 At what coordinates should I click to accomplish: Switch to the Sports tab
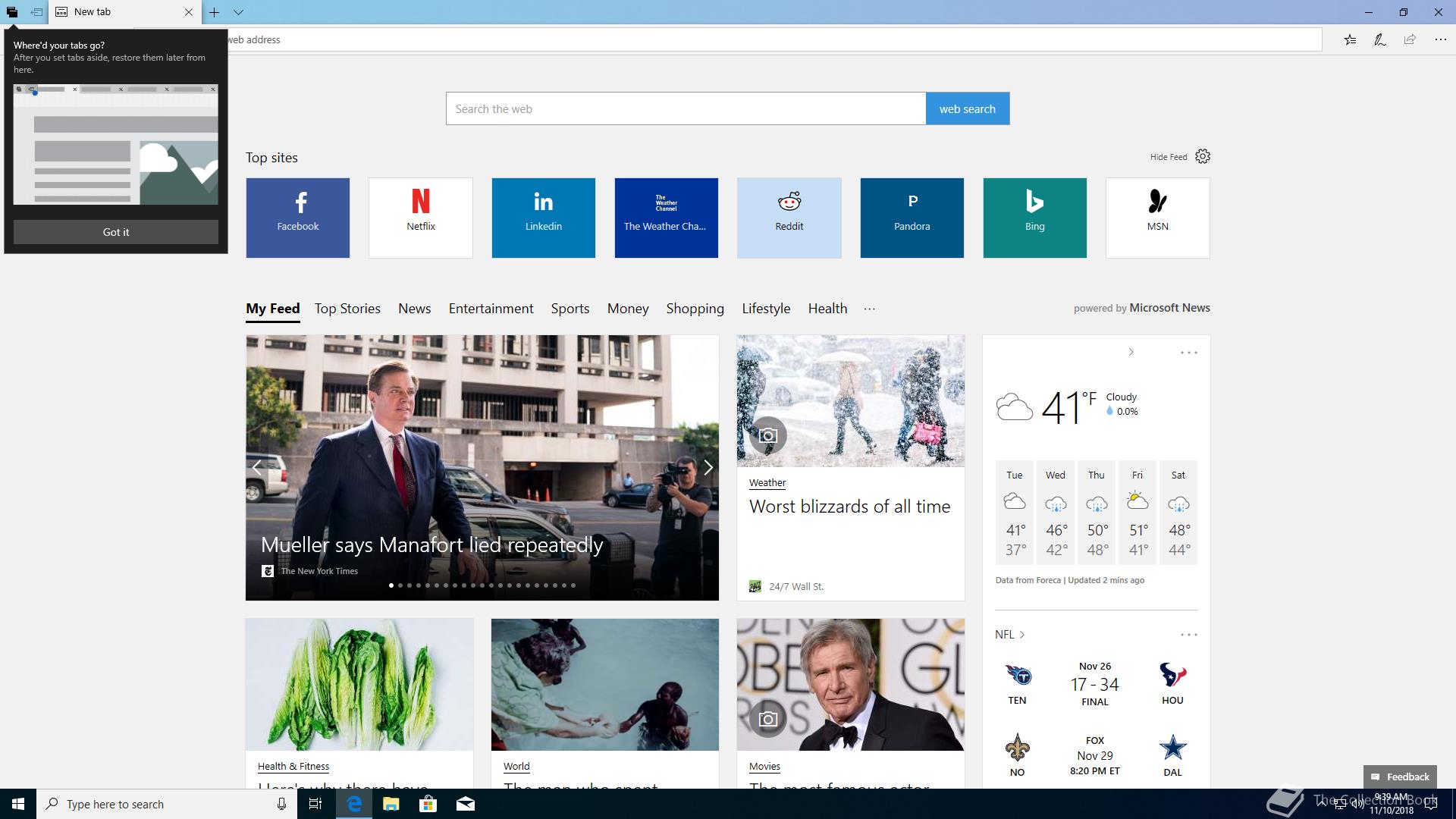coord(570,309)
